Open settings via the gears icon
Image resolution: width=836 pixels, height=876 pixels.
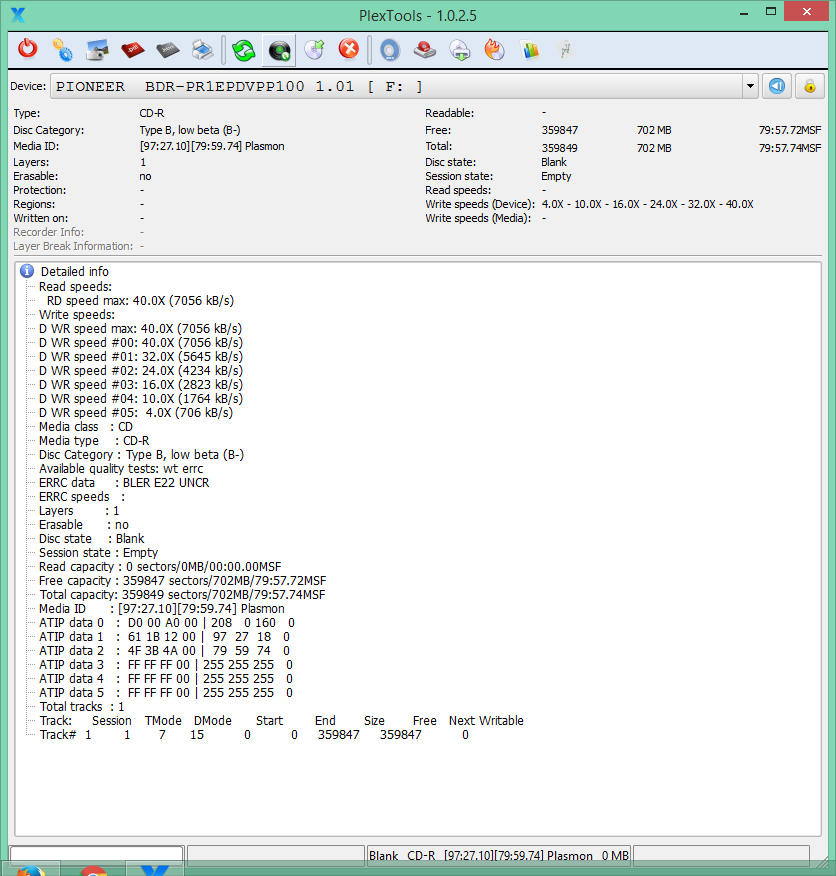pyautogui.click(x=62, y=50)
